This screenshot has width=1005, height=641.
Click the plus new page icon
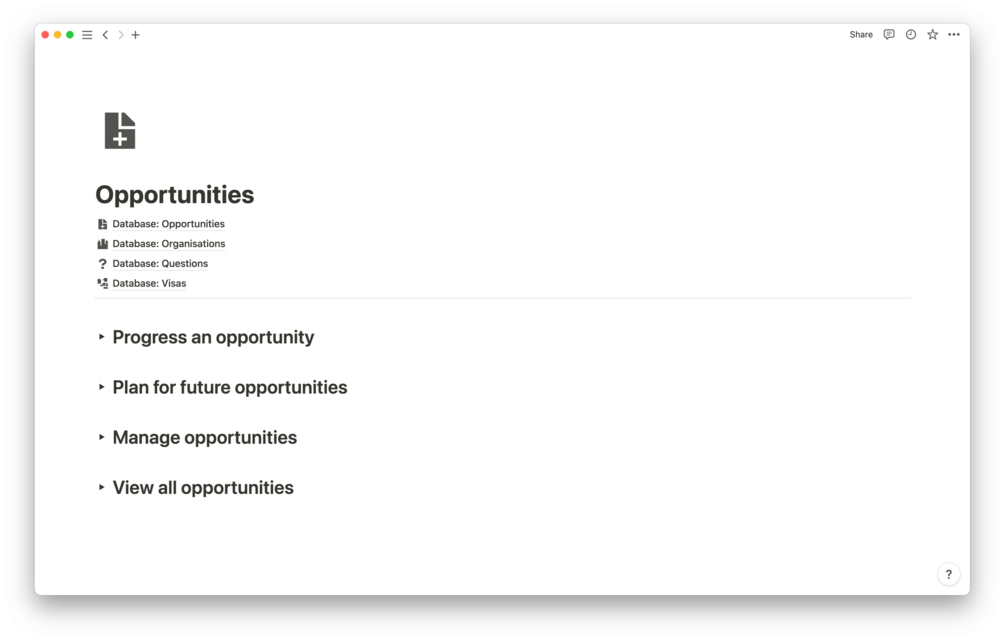click(136, 35)
